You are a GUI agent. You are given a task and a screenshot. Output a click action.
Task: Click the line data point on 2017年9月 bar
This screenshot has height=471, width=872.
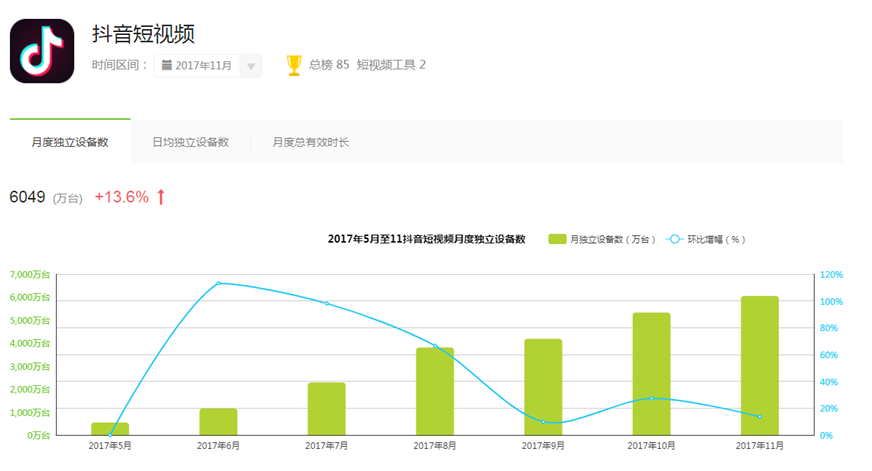543,422
